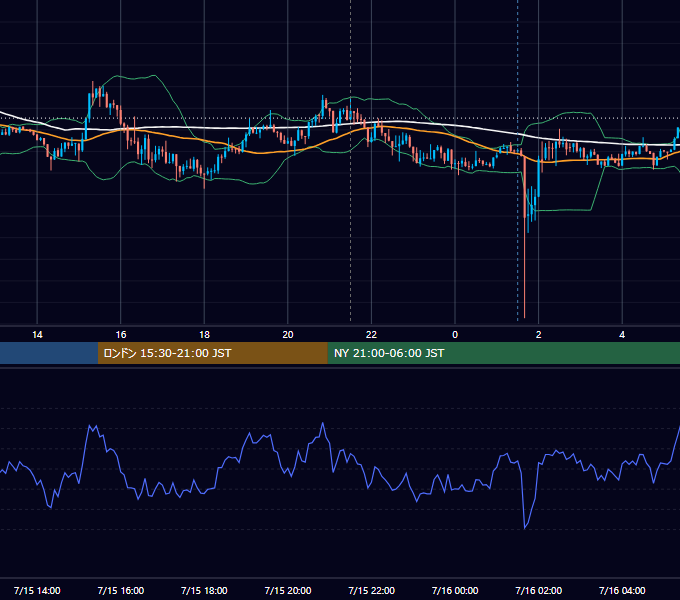Screen dimensions: 680x600
Task: Click the white dashed vertical line before 22
Action: pyautogui.click(x=350, y=160)
